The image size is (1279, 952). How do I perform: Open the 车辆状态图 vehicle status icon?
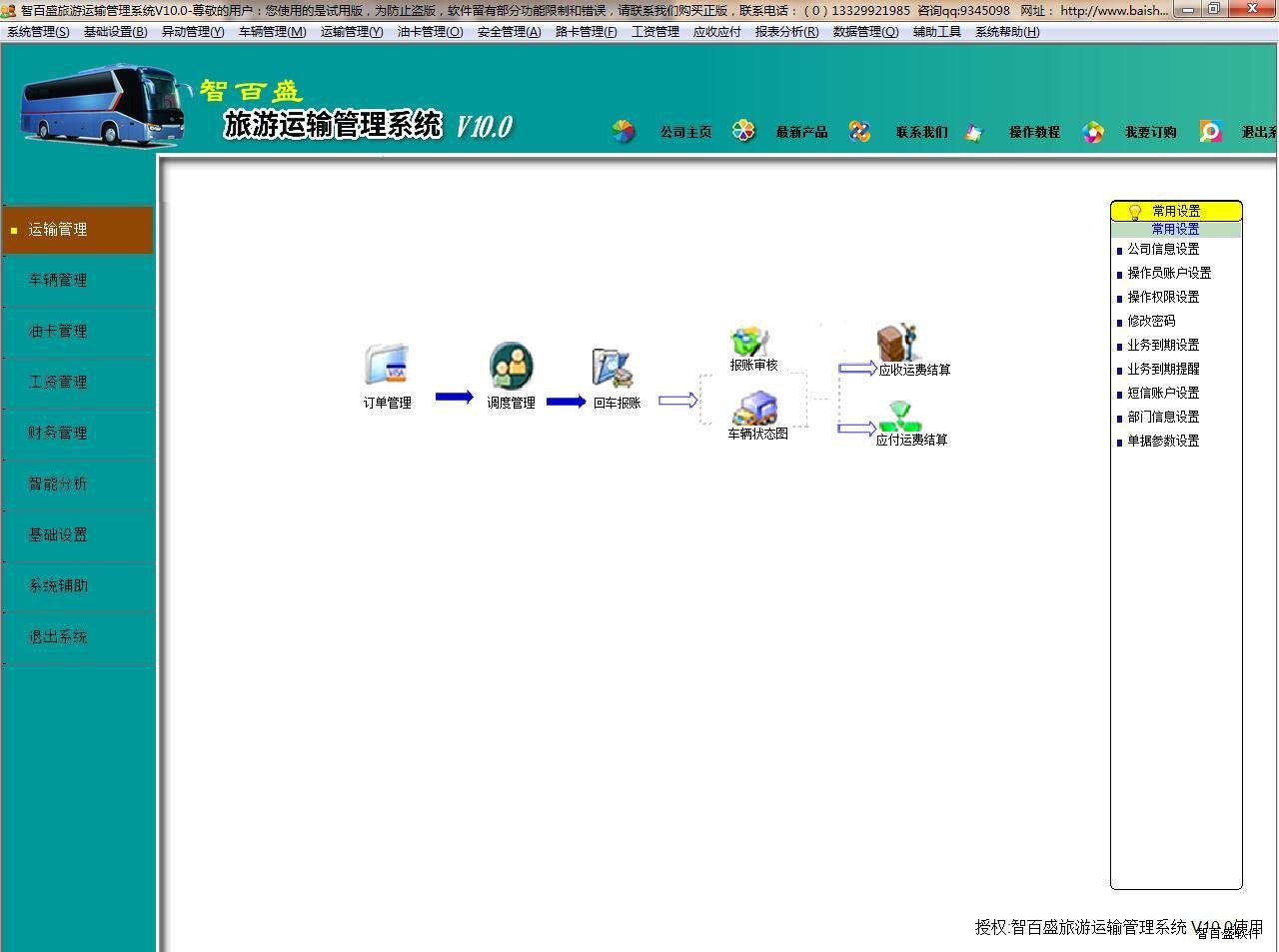click(x=755, y=409)
